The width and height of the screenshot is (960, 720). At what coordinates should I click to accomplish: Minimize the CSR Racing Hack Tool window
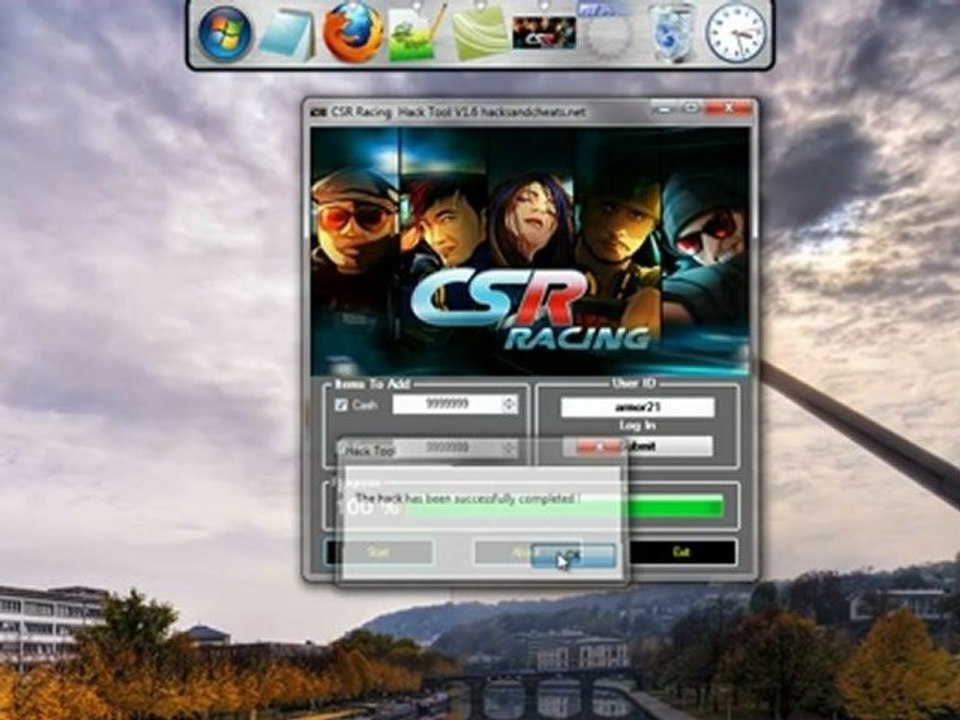[663, 108]
